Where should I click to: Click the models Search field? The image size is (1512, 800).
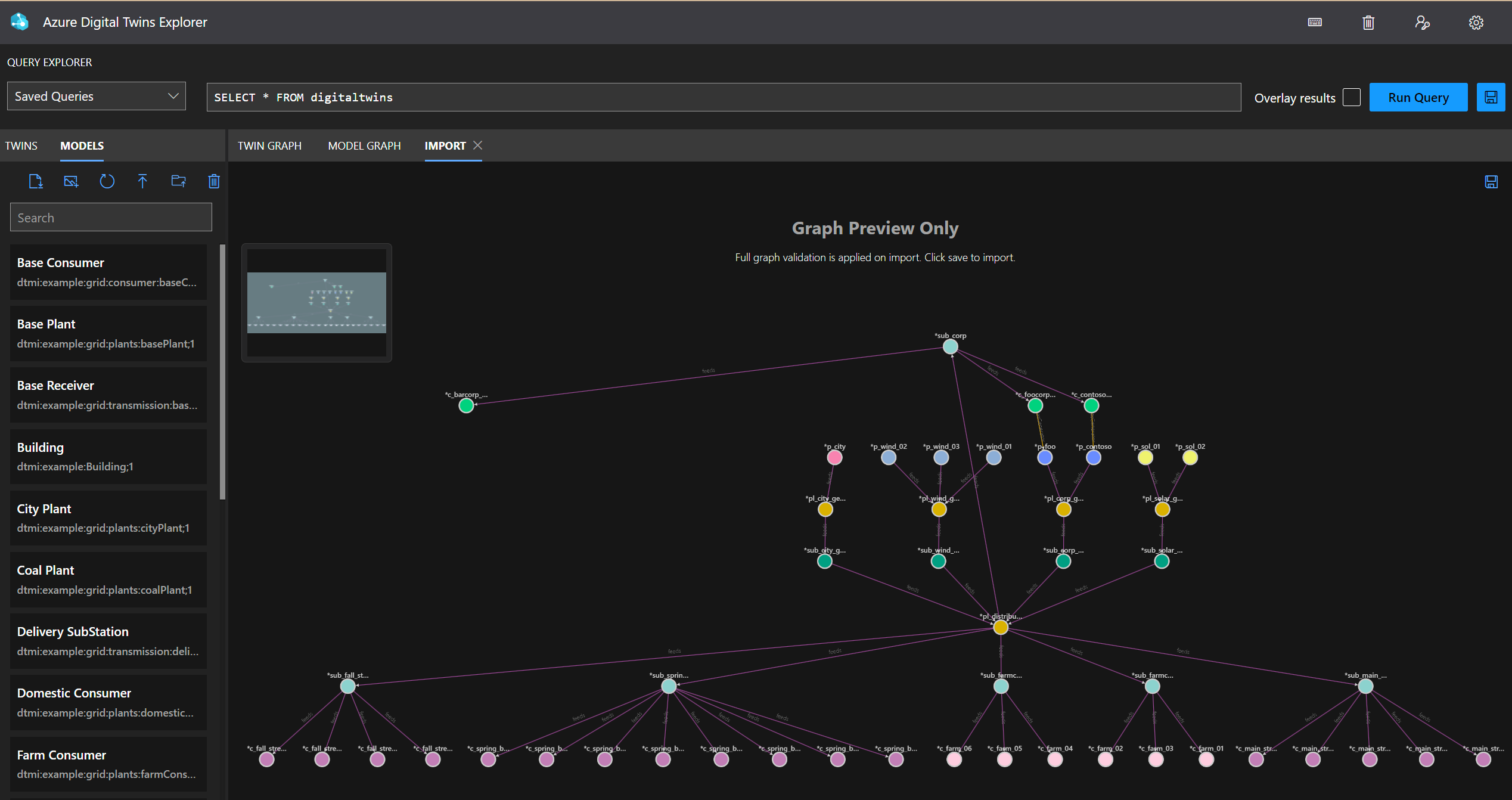(111, 217)
